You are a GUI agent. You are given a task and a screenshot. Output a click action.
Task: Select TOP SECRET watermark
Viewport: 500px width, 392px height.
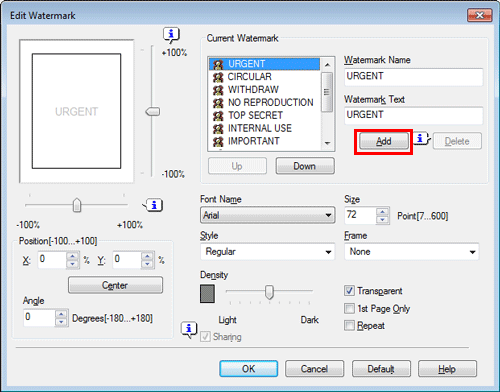(264, 115)
